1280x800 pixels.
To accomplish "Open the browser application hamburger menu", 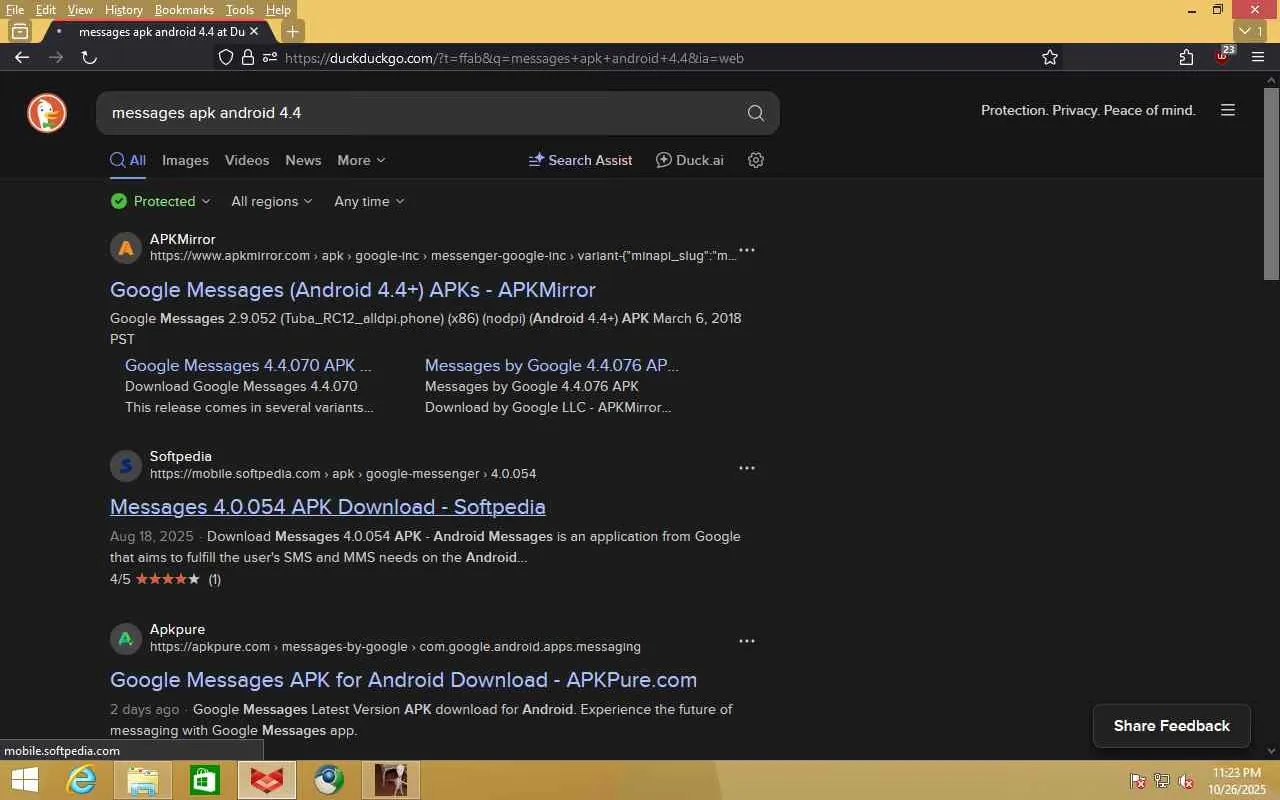I will pos(1258,57).
